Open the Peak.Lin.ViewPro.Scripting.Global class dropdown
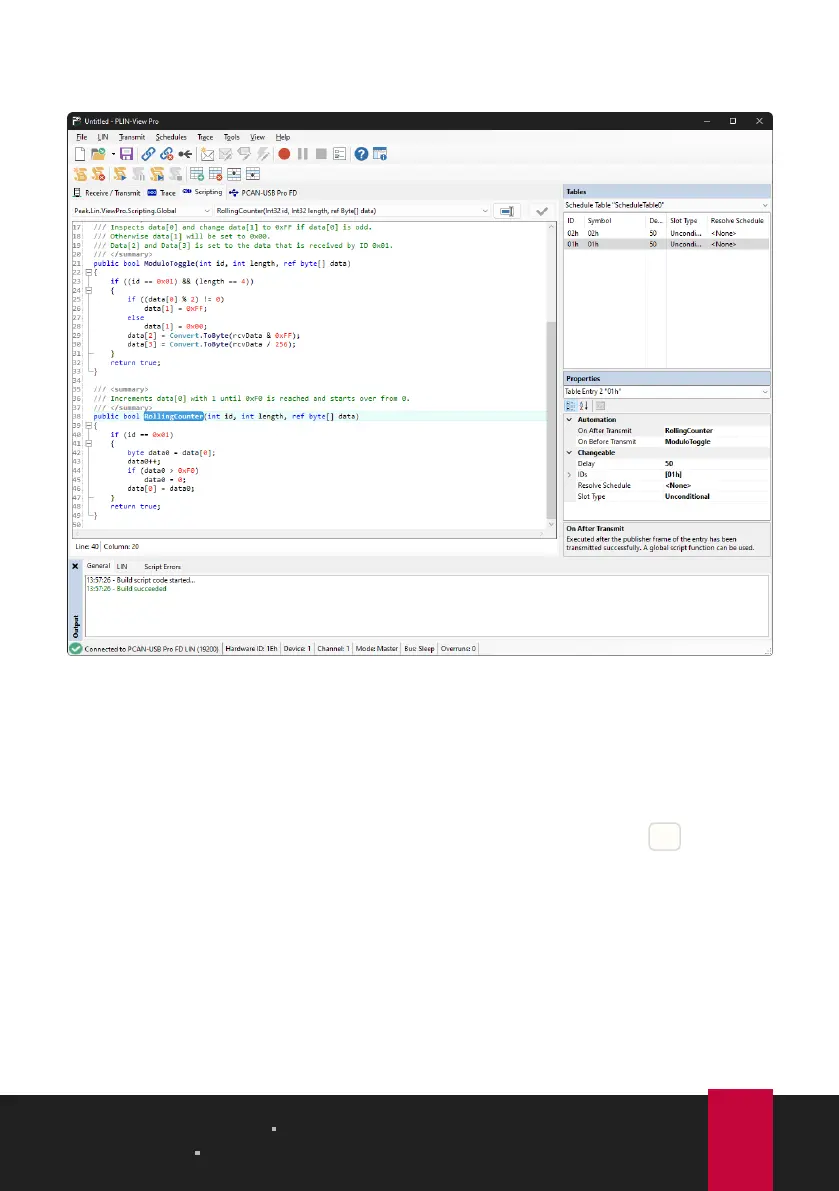 206,211
